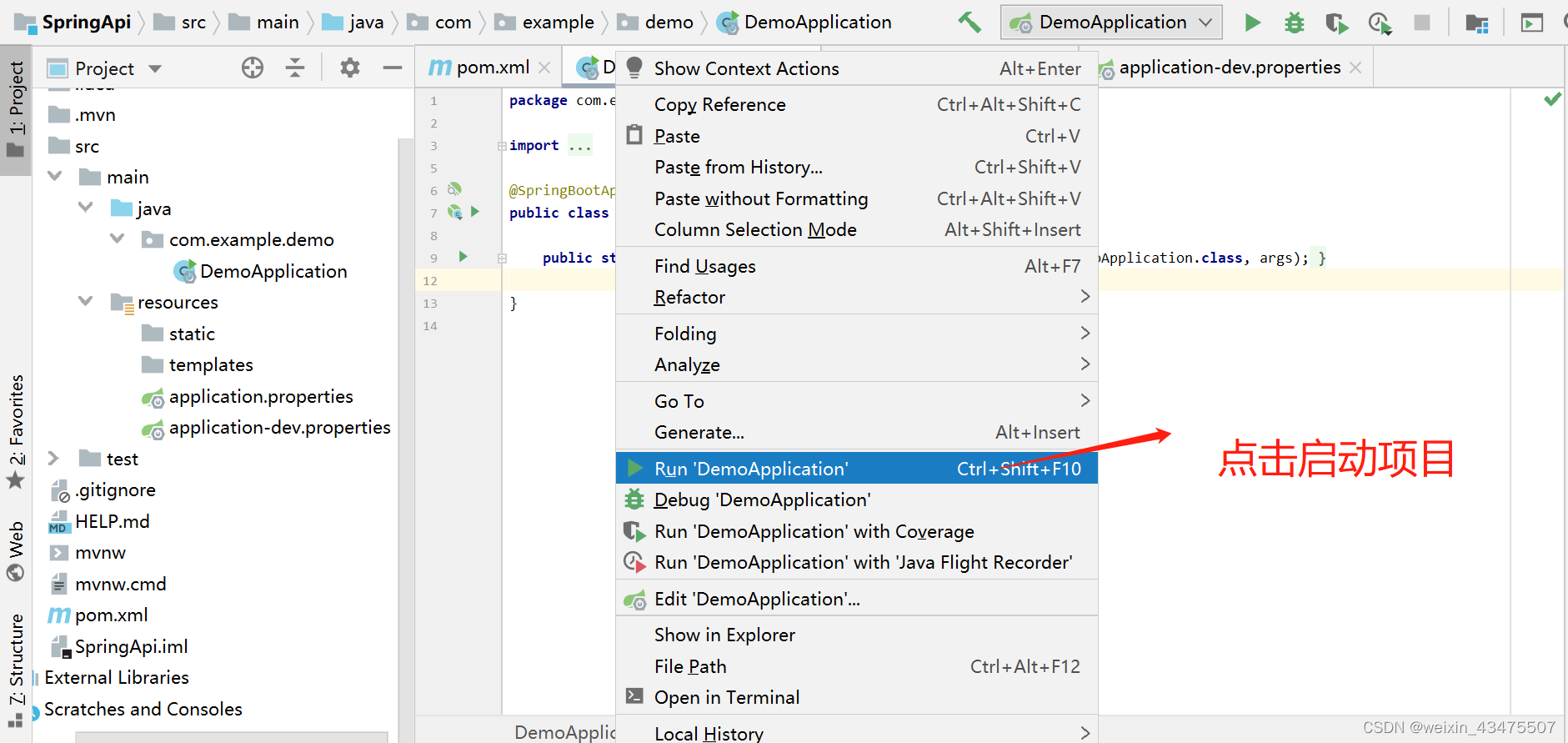Collapse the resources folder

click(x=86, y=301)
